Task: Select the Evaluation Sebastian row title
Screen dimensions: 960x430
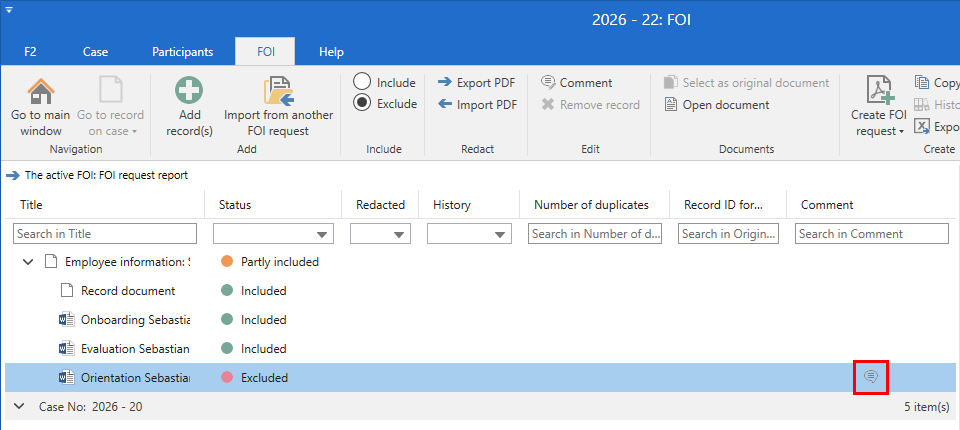Action: click(x=135, y=349)
